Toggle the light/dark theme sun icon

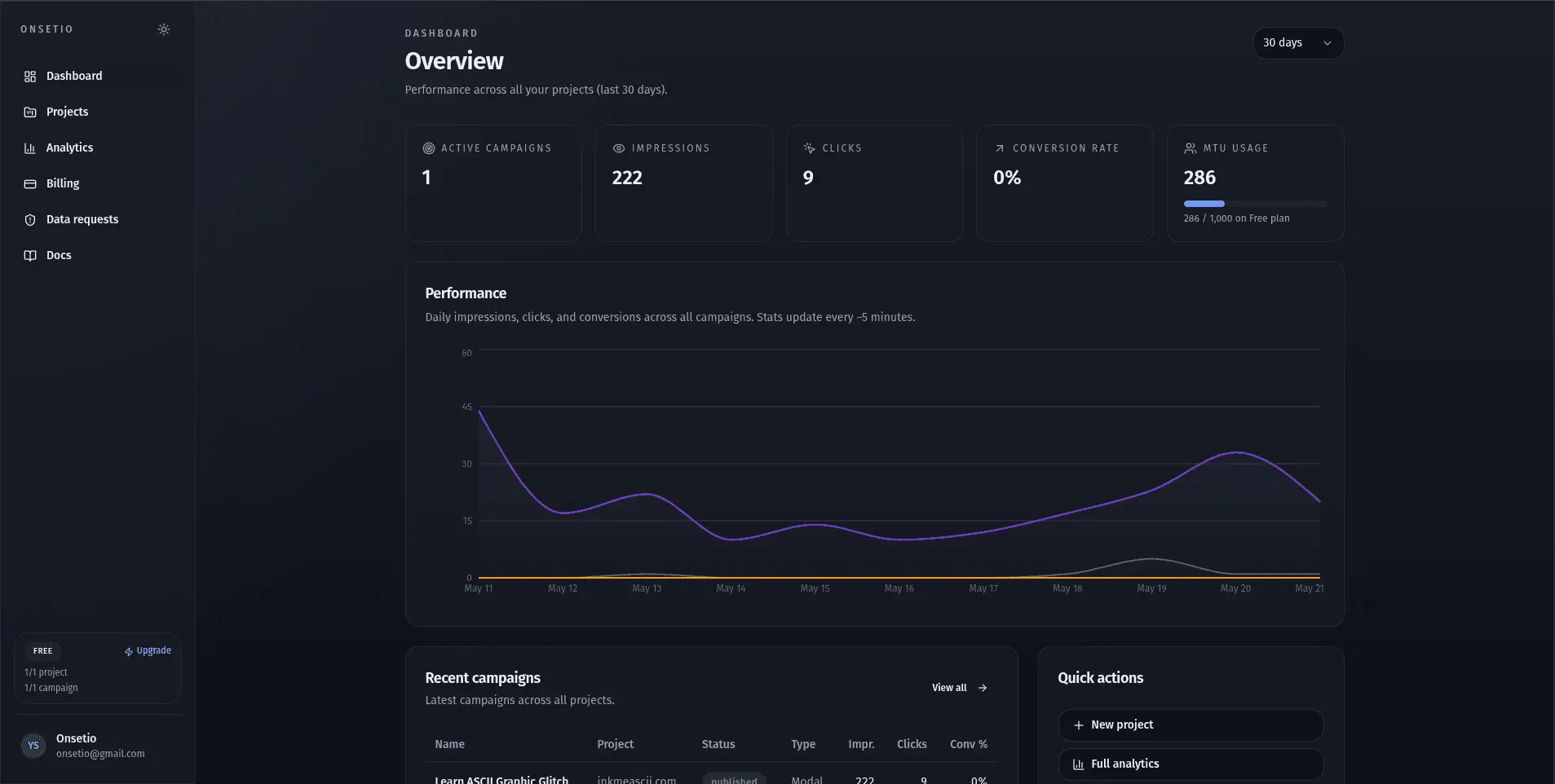[164, 29]
